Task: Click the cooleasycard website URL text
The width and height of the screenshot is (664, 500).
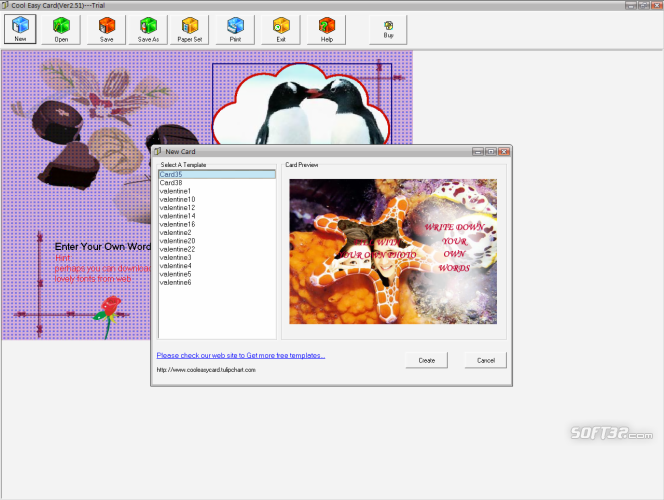Action: click(x=206, y=370)
